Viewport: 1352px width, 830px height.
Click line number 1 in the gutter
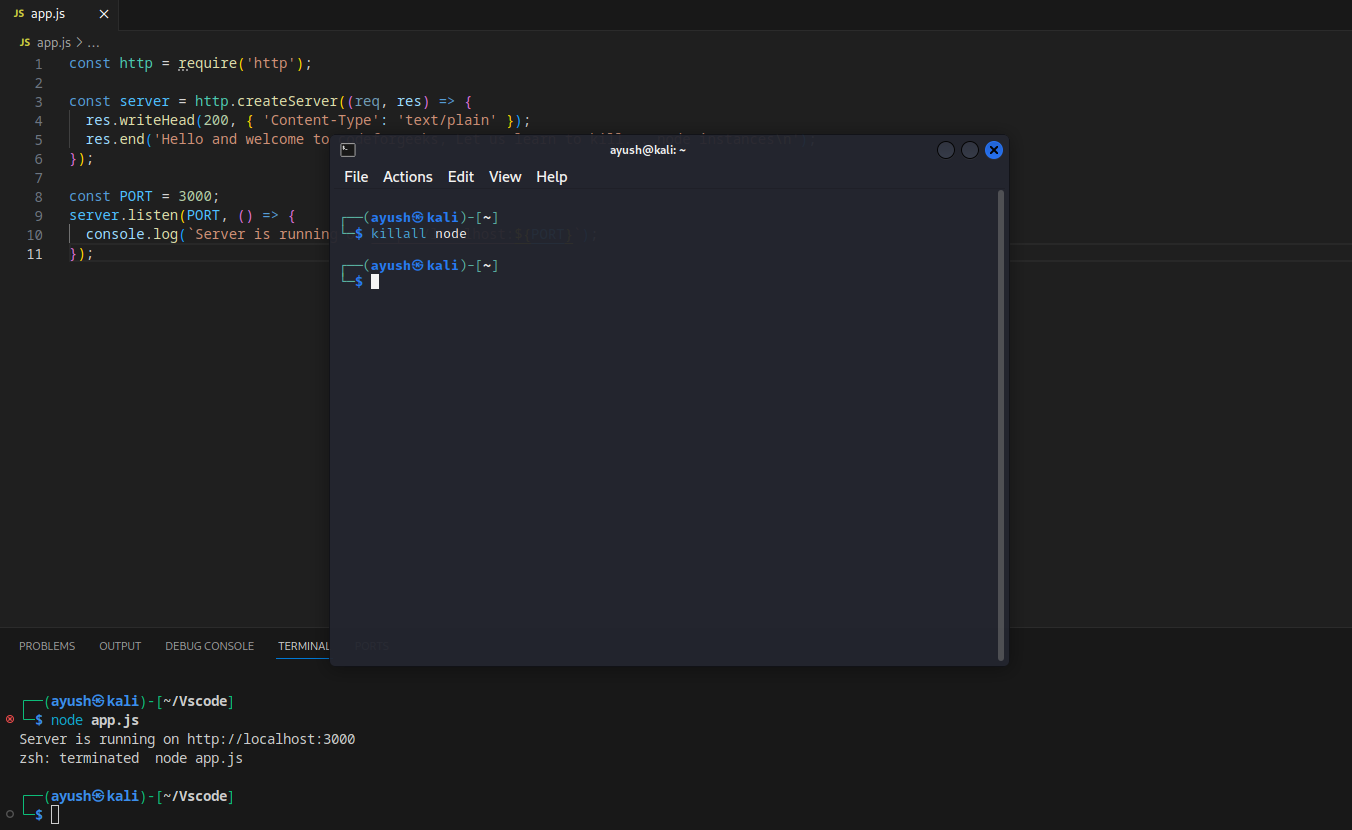(39, 63)
